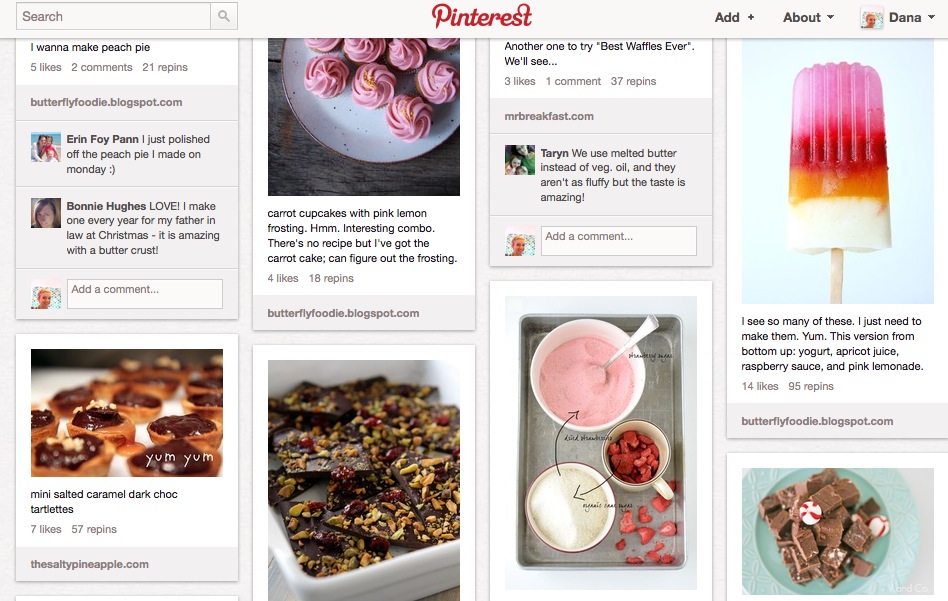Open the mrbreakfast.com source link
The image size is (948, 601).
(549, 116)
